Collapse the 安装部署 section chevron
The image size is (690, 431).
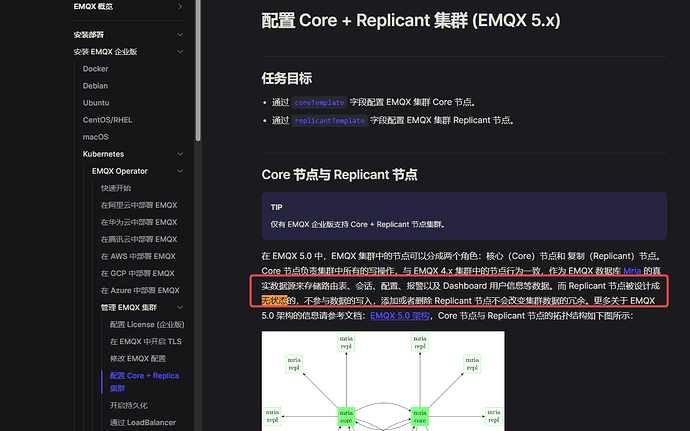tap(180, 34)
